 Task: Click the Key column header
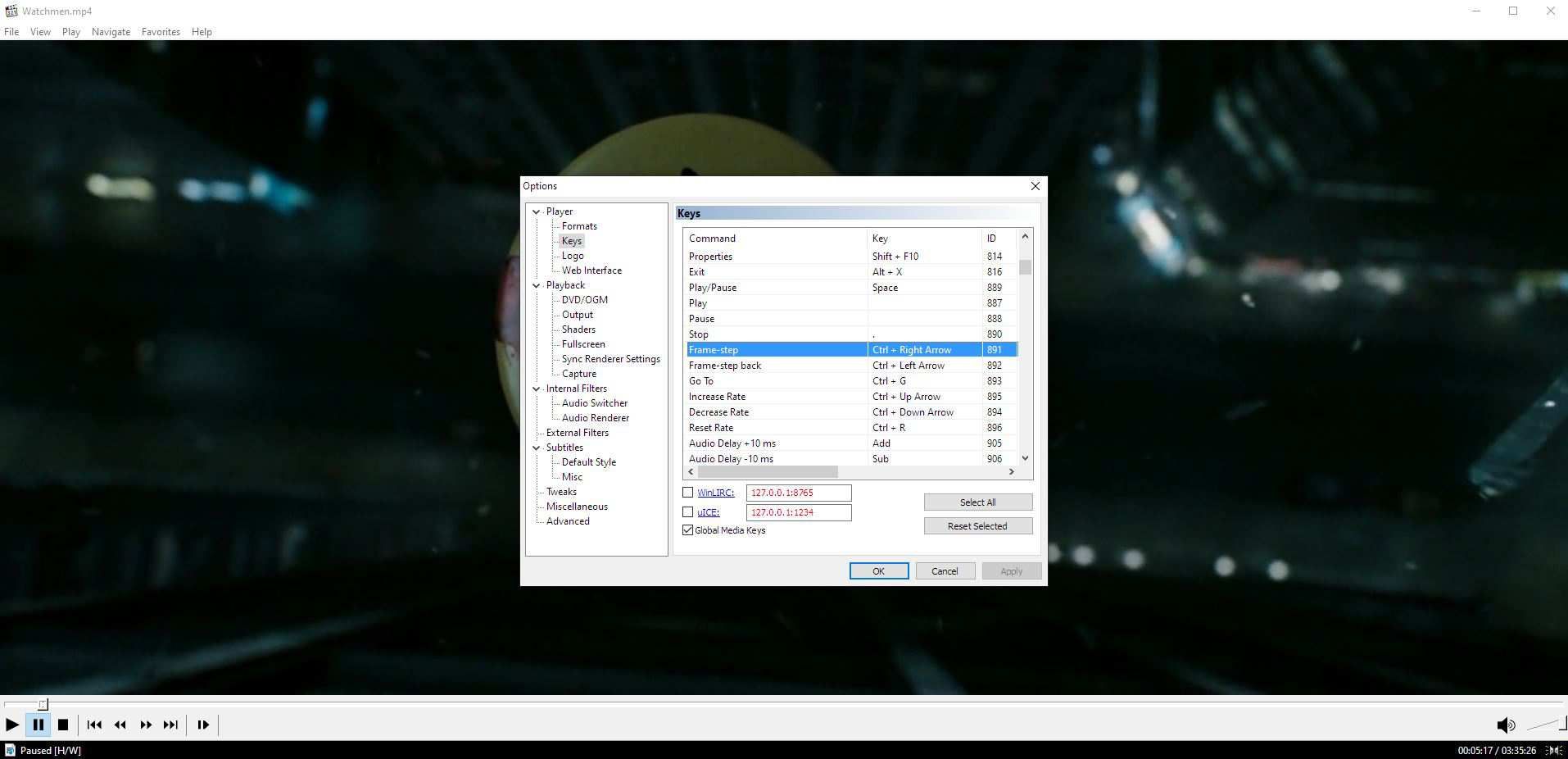(924, 239)
